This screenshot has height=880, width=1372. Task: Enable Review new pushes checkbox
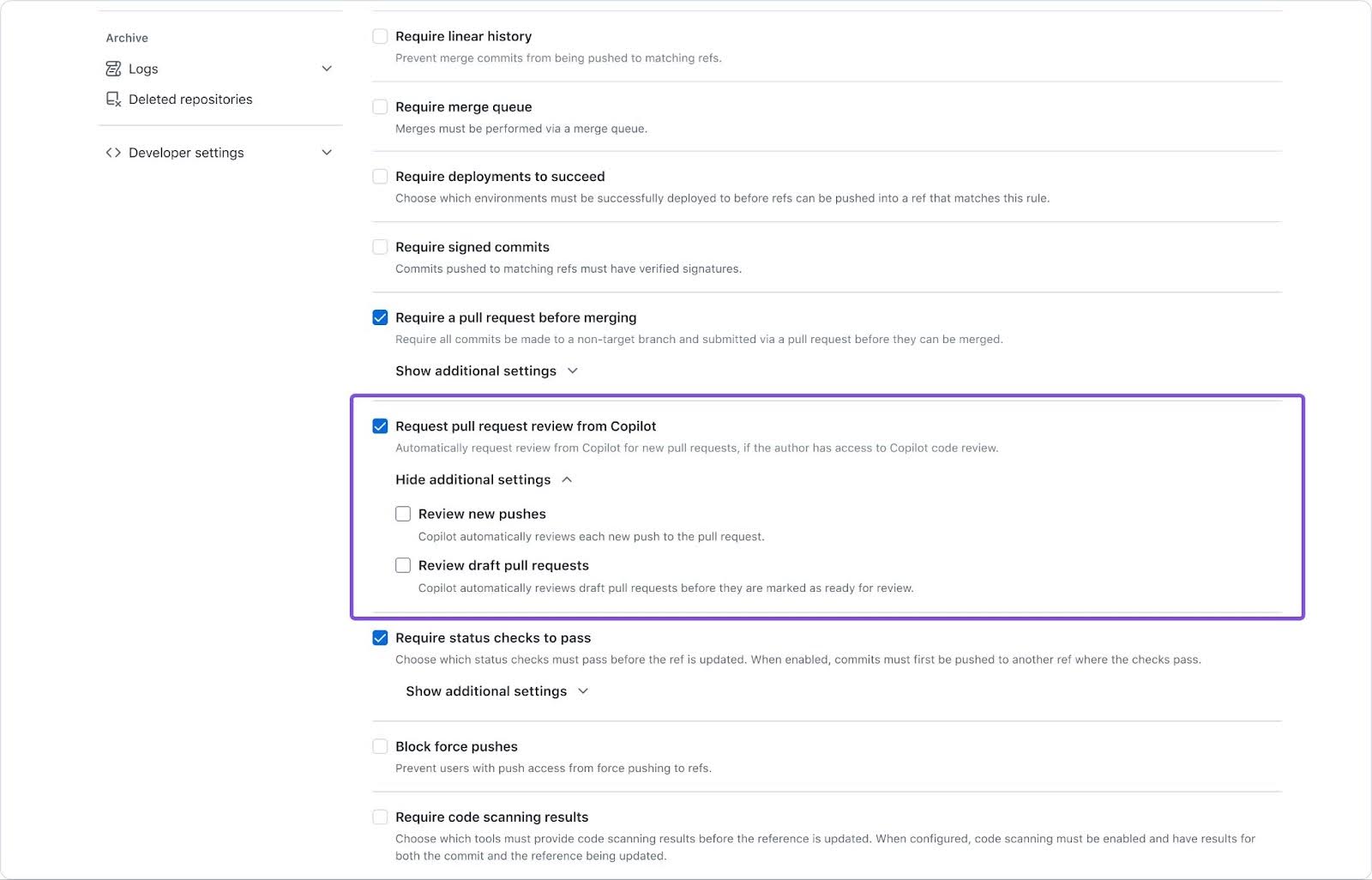(403, 514)
